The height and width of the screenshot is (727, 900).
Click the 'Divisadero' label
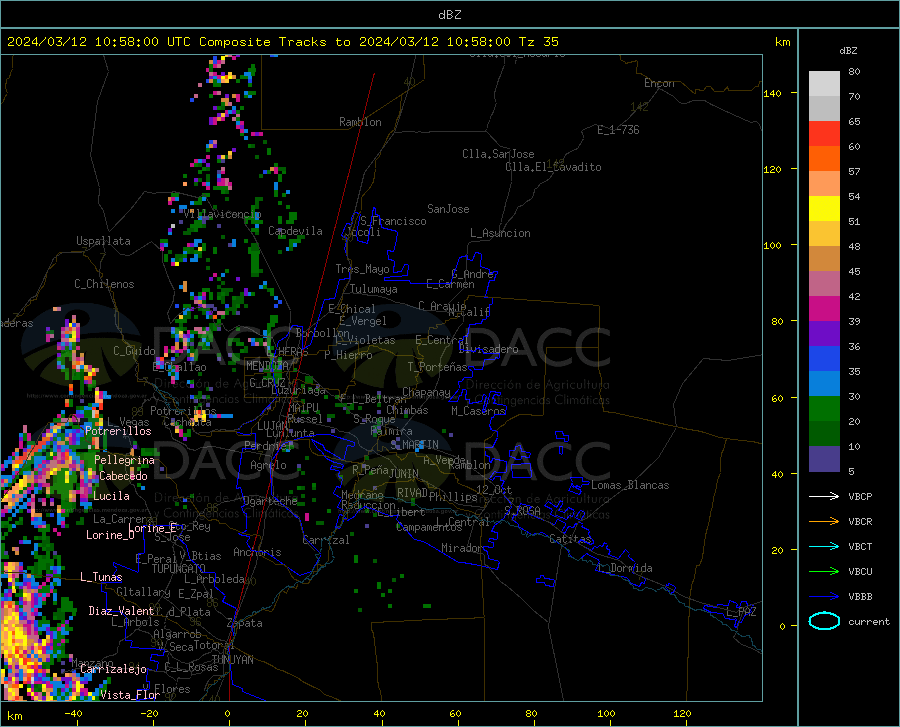[x=488, y=349]
